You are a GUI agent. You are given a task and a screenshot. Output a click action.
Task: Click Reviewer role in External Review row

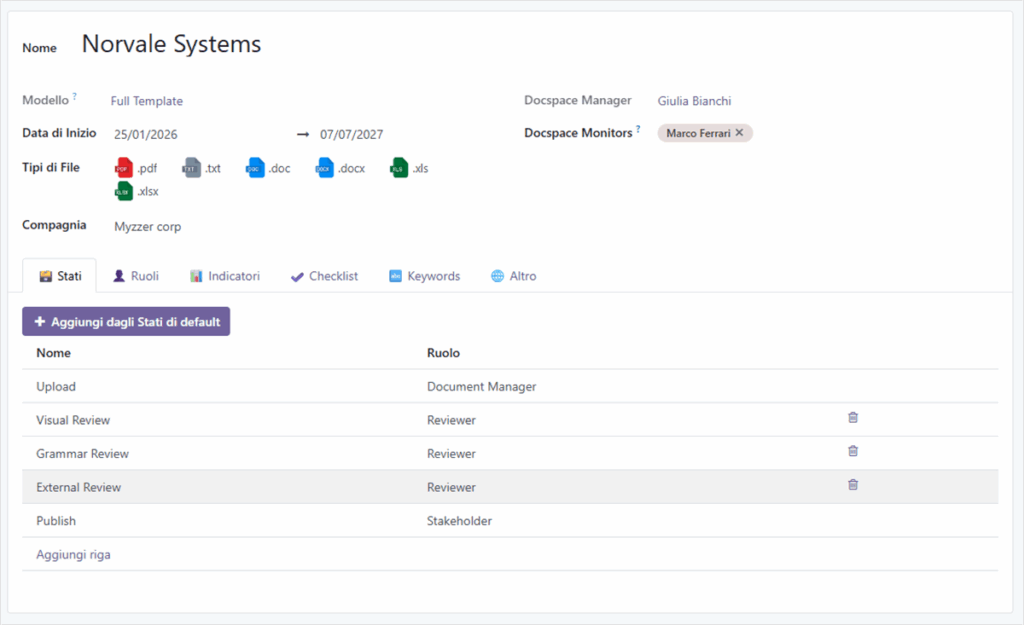coord(451,487)
